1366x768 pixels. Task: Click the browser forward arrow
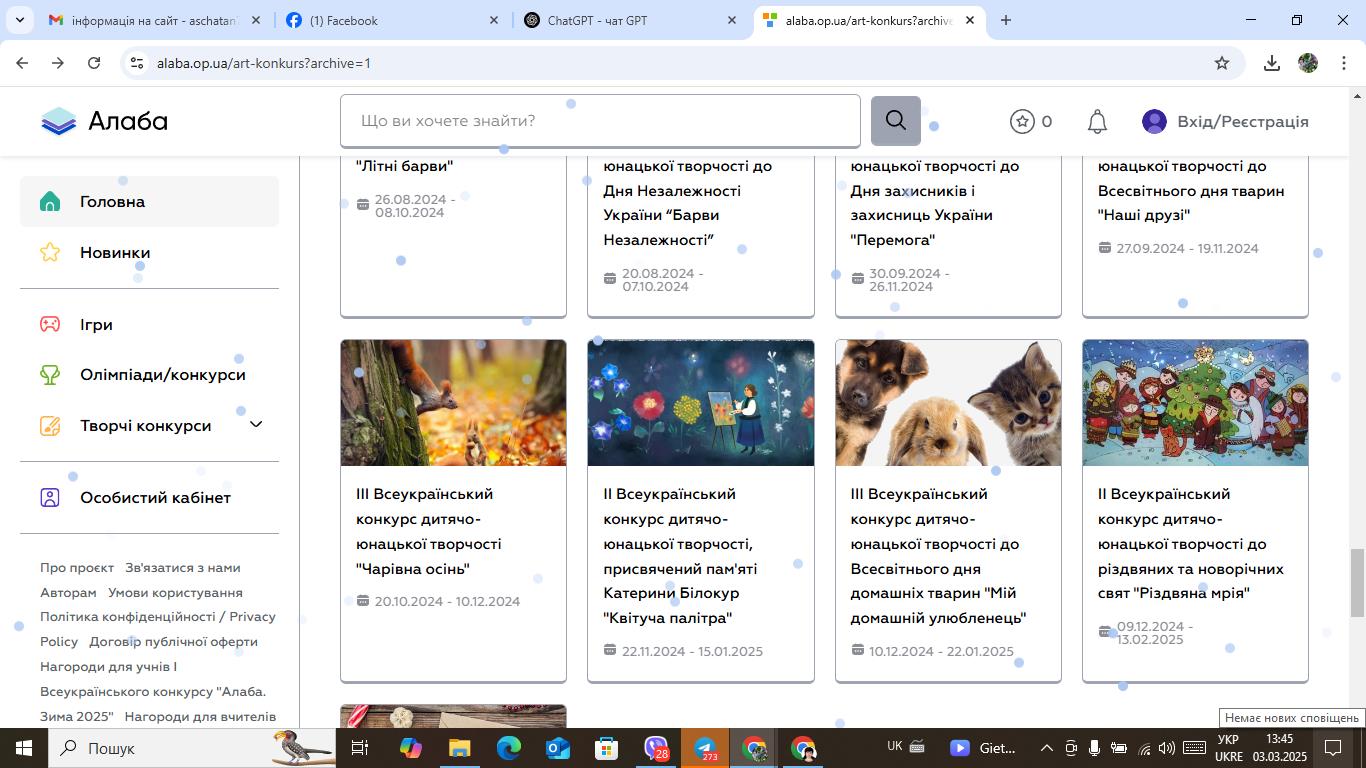point(58,63)
